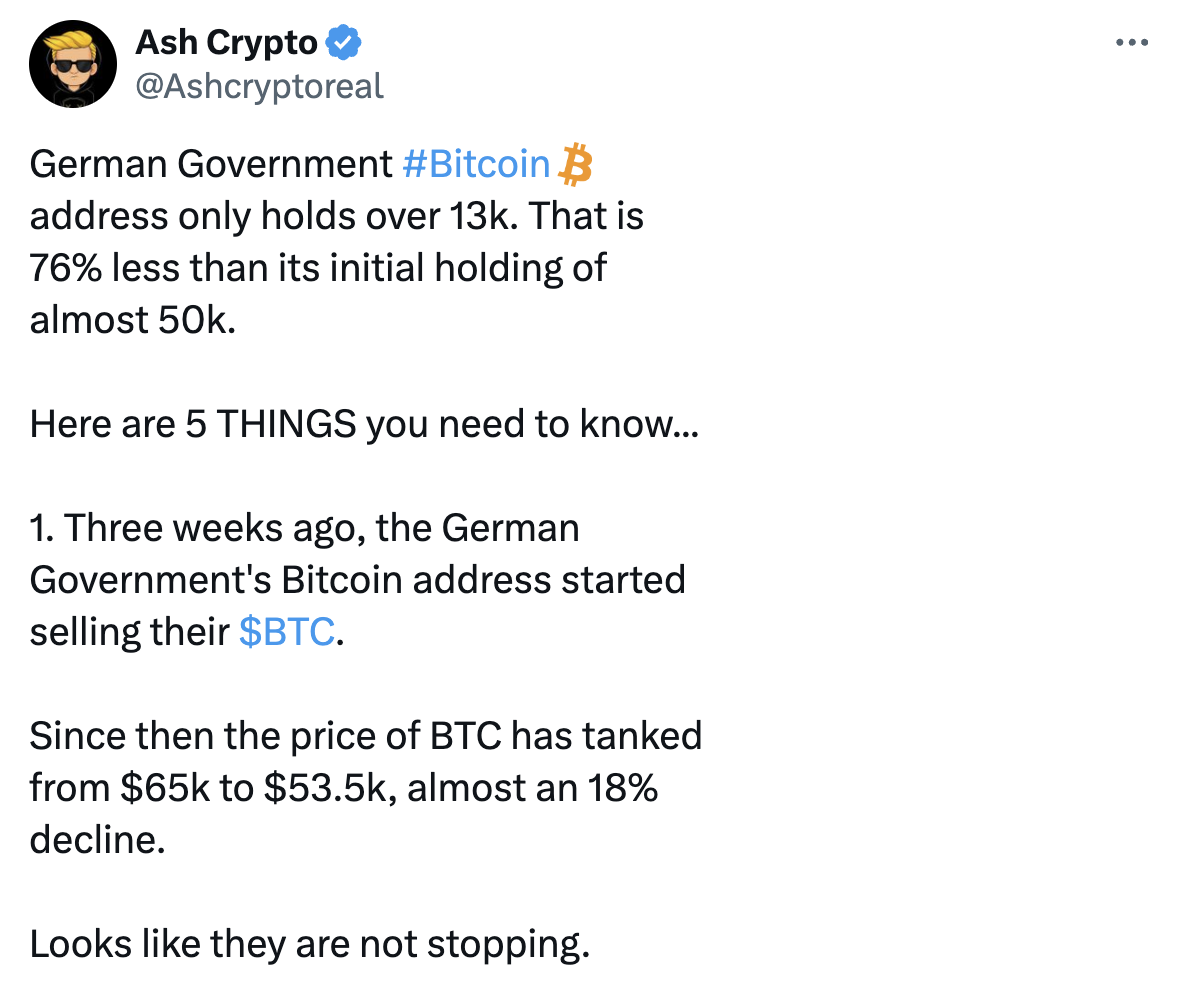Screen dimensions: 1180x986
Task: Click the numbered point starting with 1.
Action: (305, 527)
